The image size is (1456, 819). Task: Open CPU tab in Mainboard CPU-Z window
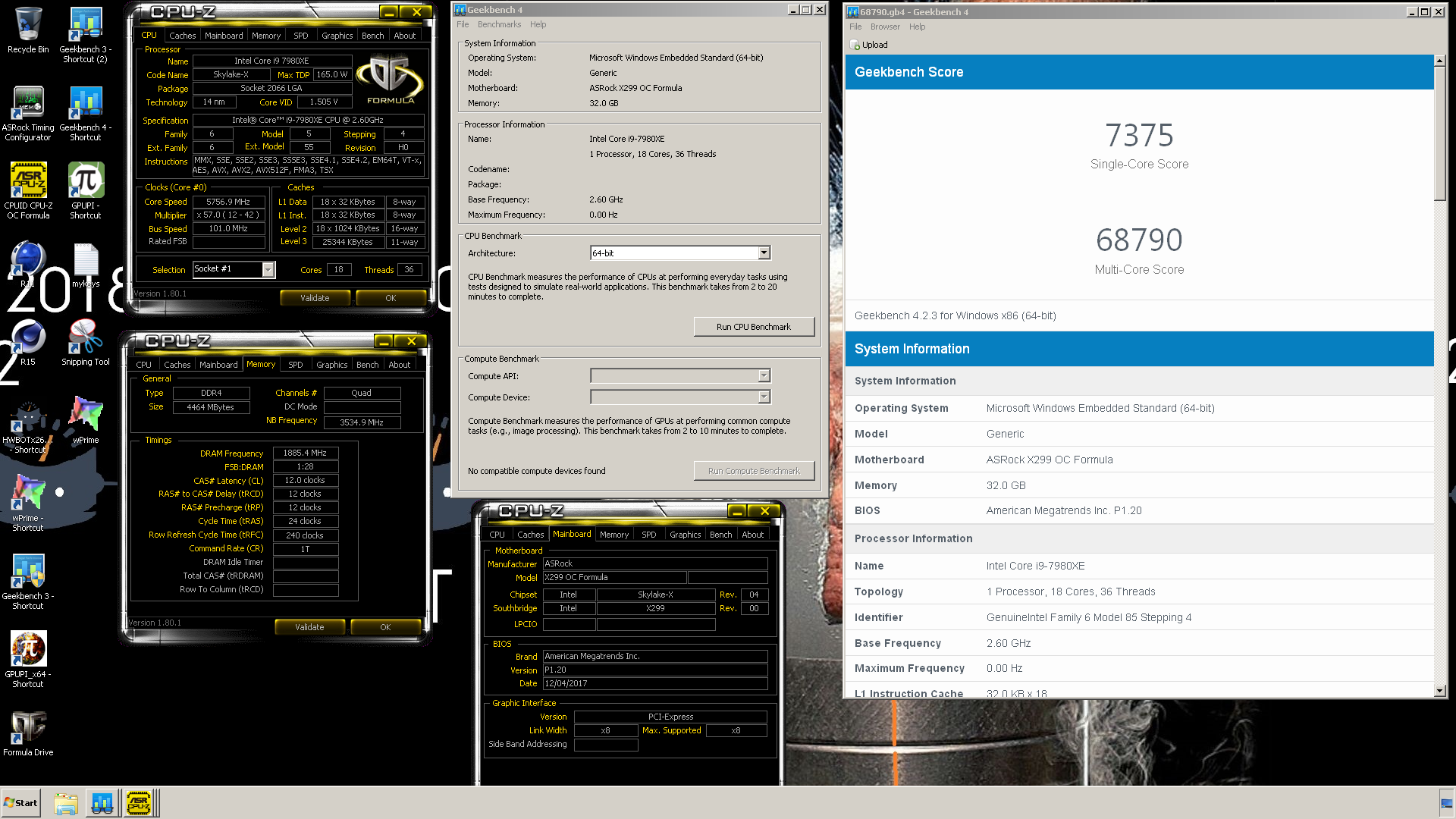[497, 535]
